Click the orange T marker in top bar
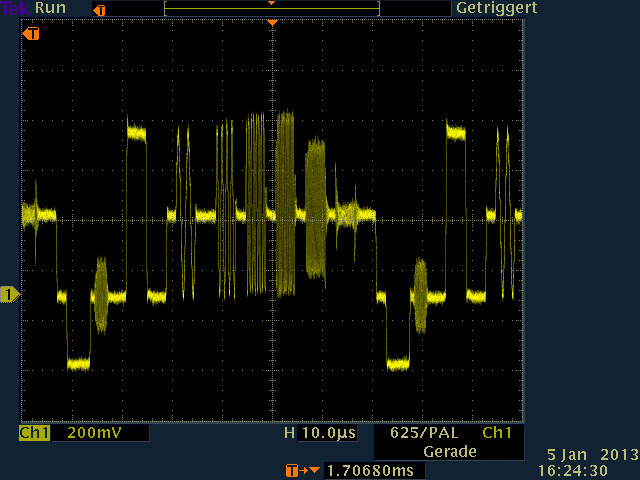 (98, 9)
